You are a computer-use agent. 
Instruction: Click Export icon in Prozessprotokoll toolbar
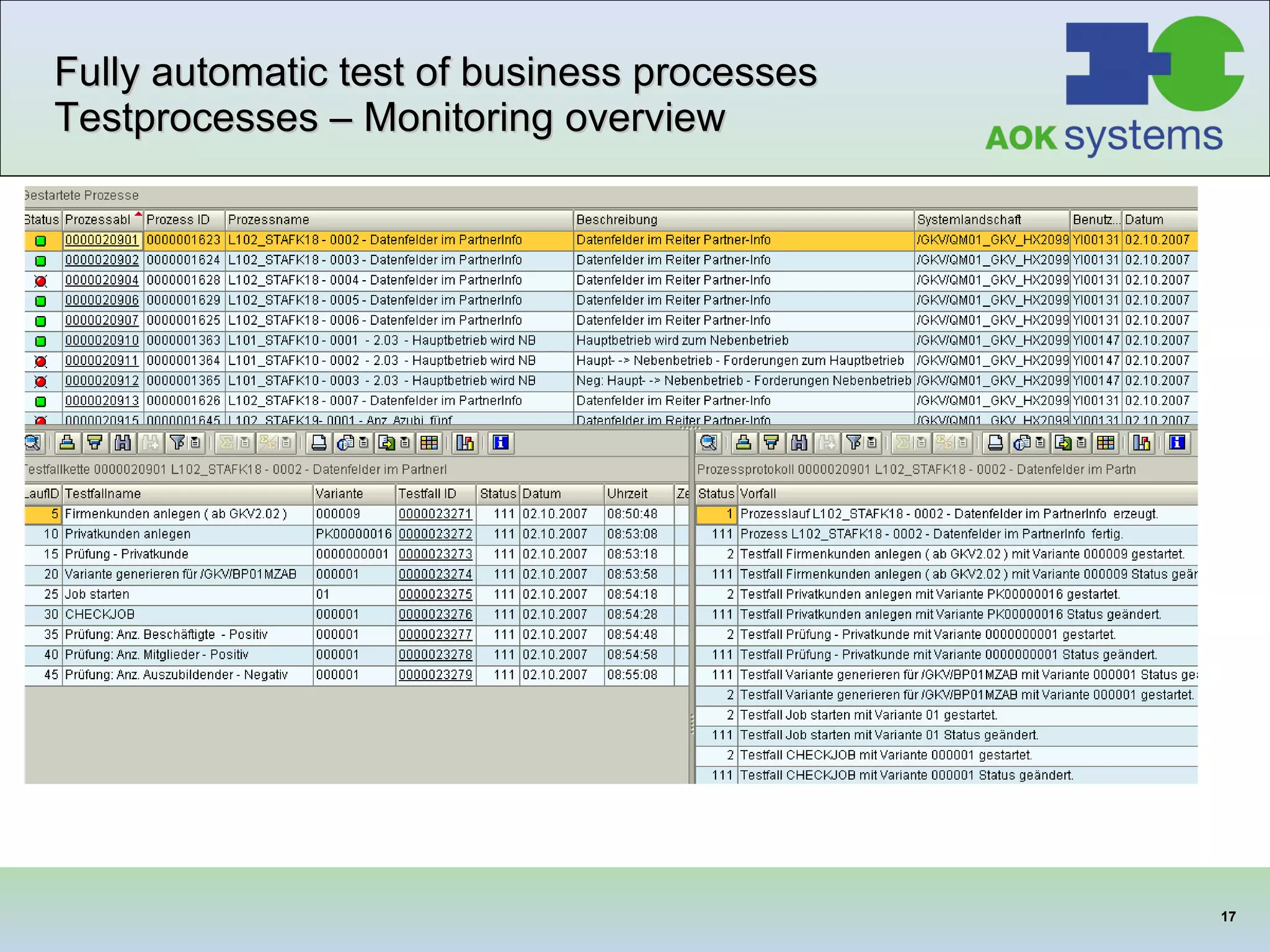[x=1064, y=443]
